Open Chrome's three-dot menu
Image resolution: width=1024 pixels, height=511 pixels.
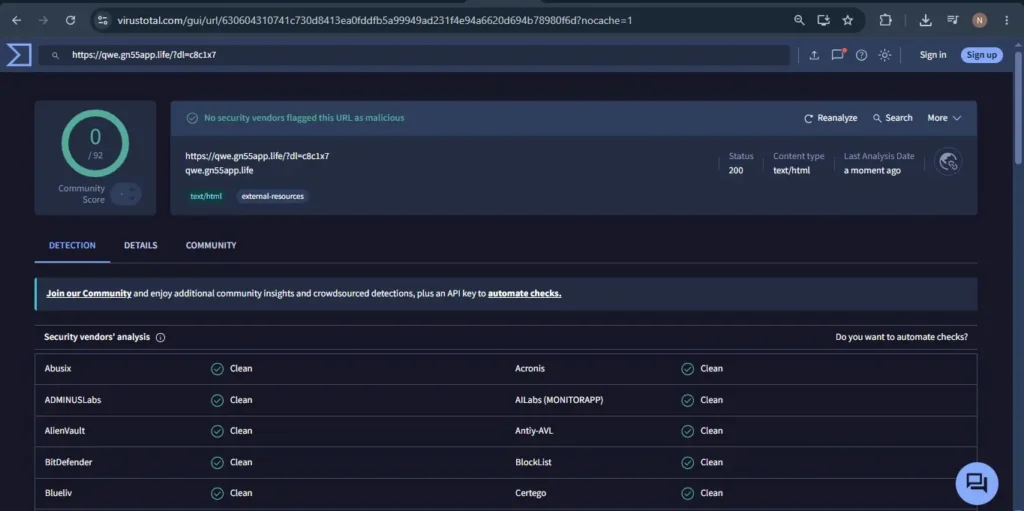point(1006,20)
